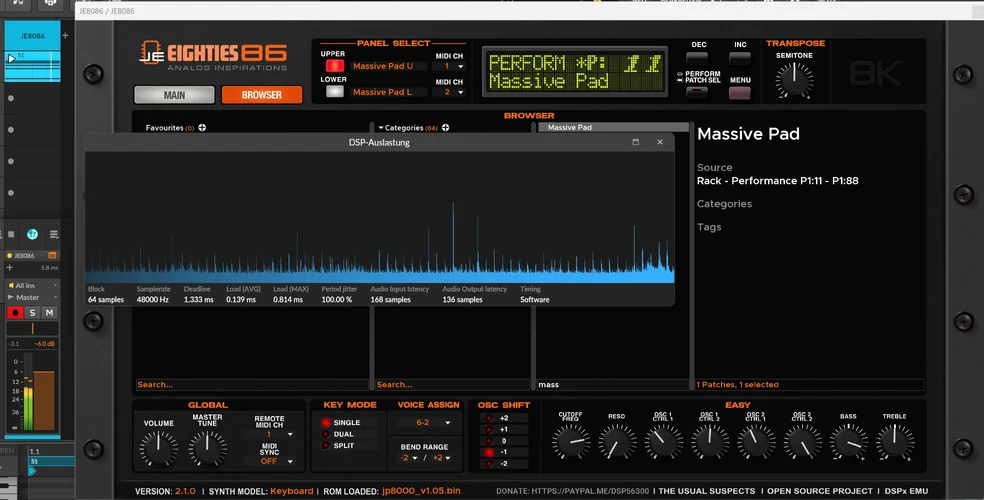Switch to the BROWSER page

262,95
